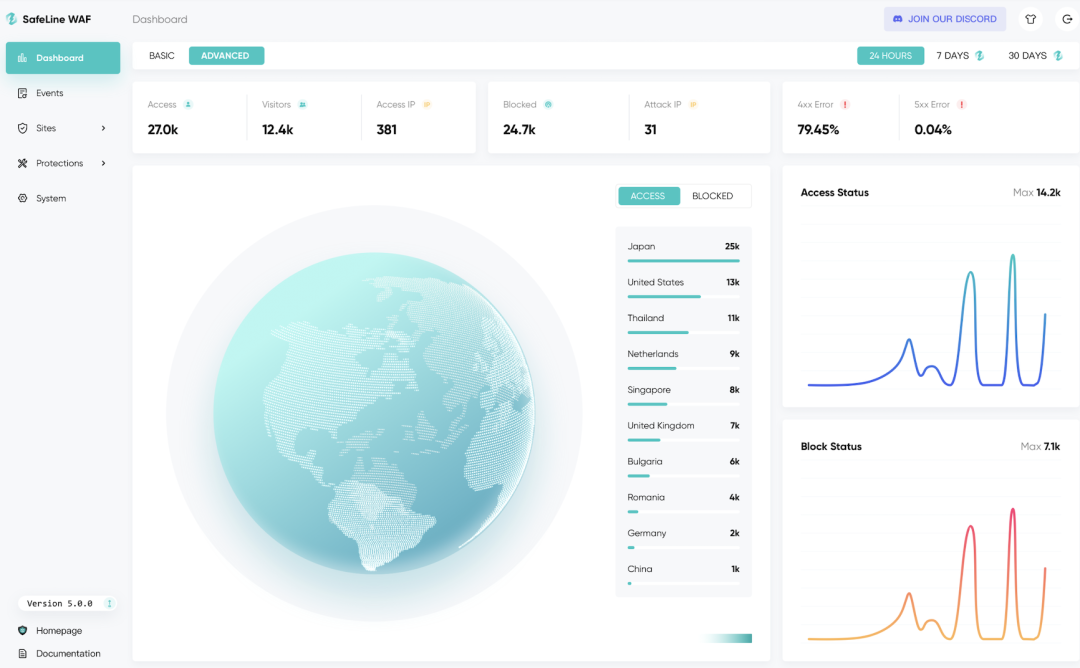This screenshot has height=668, width=1080.
Task: Click the 12.4k Visitors value
Action: click(278, 129)
